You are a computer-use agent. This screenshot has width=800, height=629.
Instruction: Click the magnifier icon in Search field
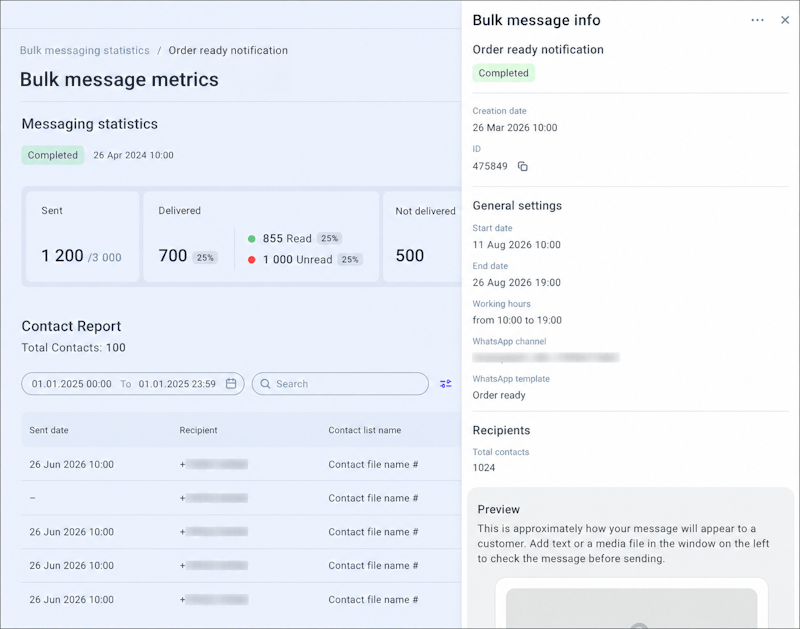(265, 384)
